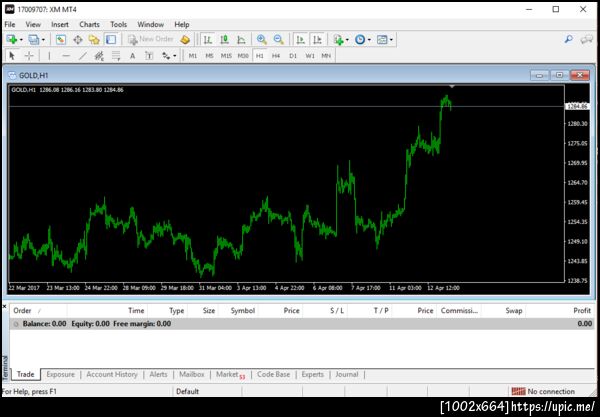Switch to the Alerts tab
The width and height of the screenshot is (600, 417).
158,375
